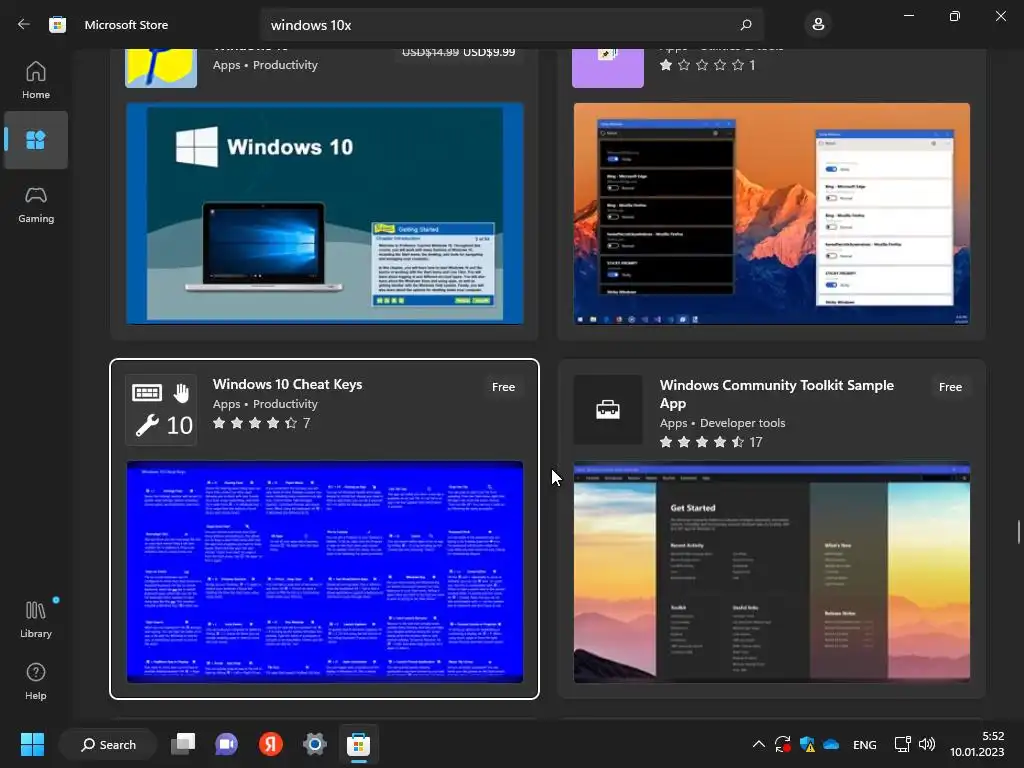
Task: Click Microsoft Store icon in taskbar
Action: [x=358, y=744]
